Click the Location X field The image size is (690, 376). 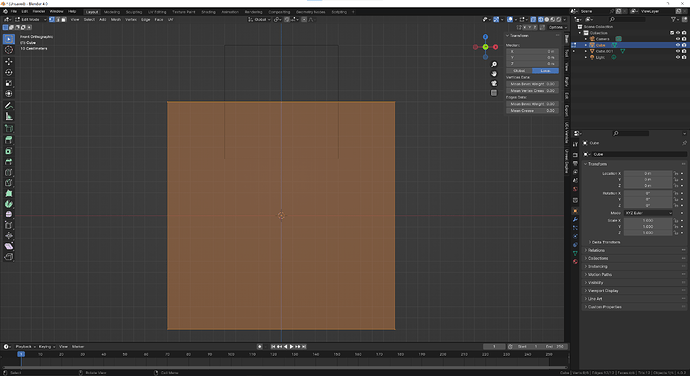pyautogui.click(x=648, y=173)
